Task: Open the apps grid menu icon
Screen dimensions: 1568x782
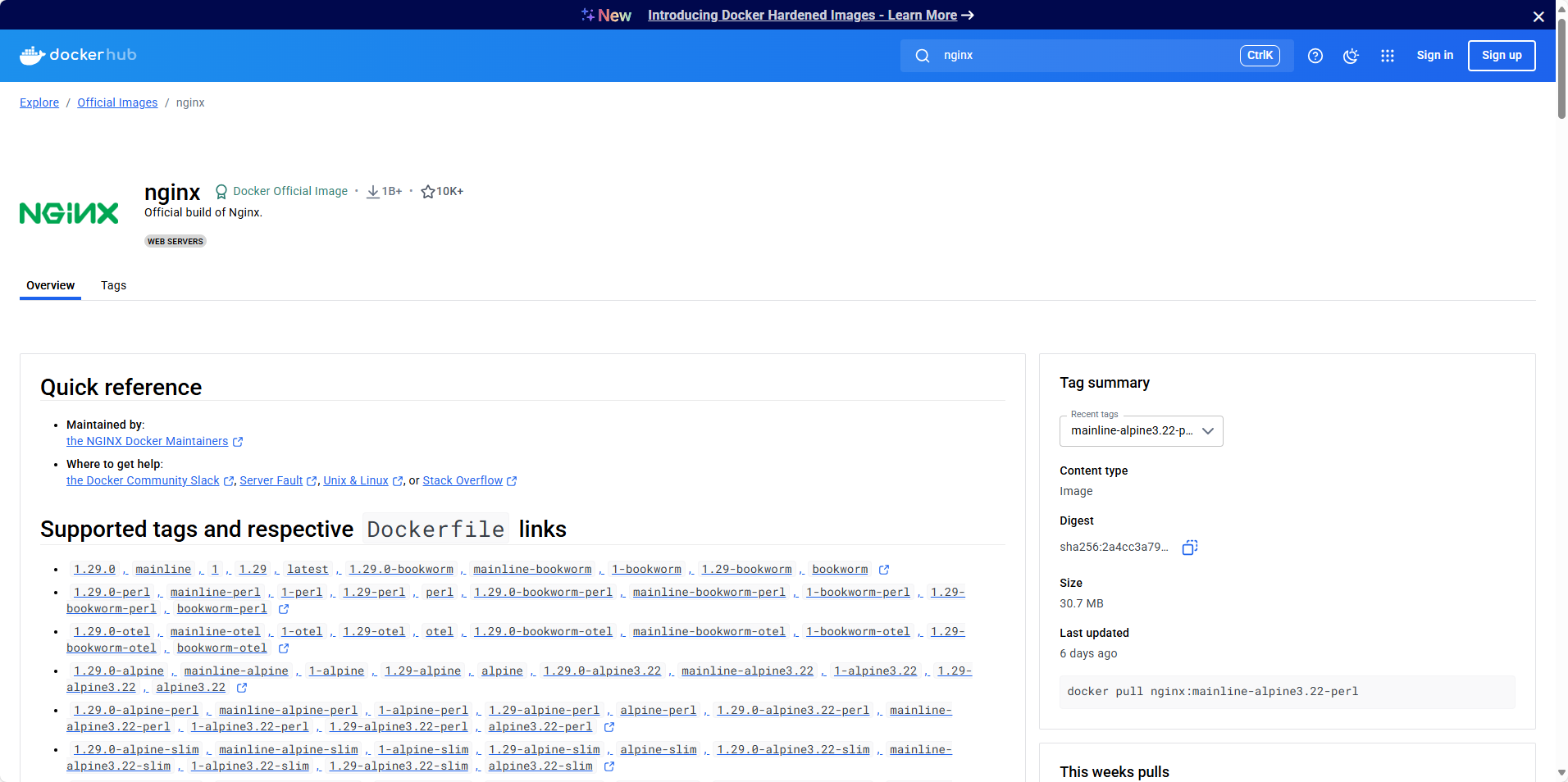Action: coord(1388,56)
